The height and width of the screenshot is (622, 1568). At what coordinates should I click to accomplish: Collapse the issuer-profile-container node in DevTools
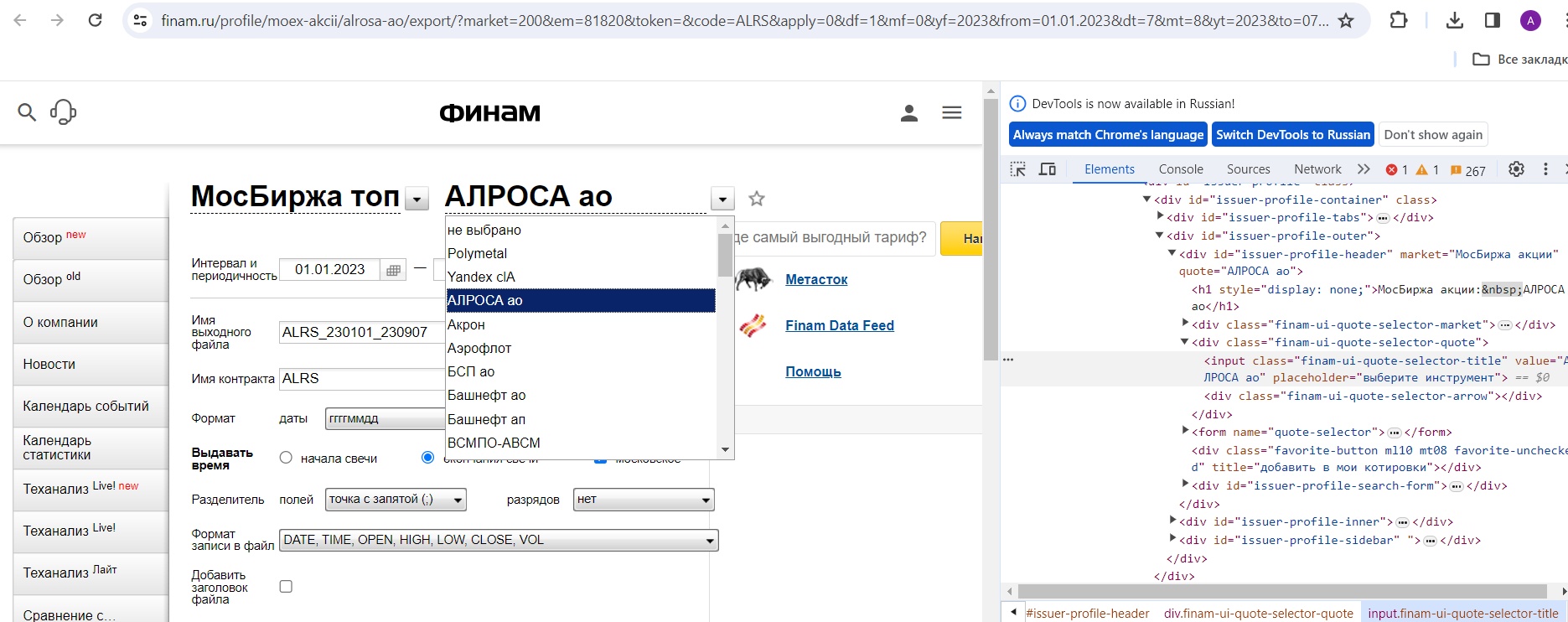point(1146,200)
